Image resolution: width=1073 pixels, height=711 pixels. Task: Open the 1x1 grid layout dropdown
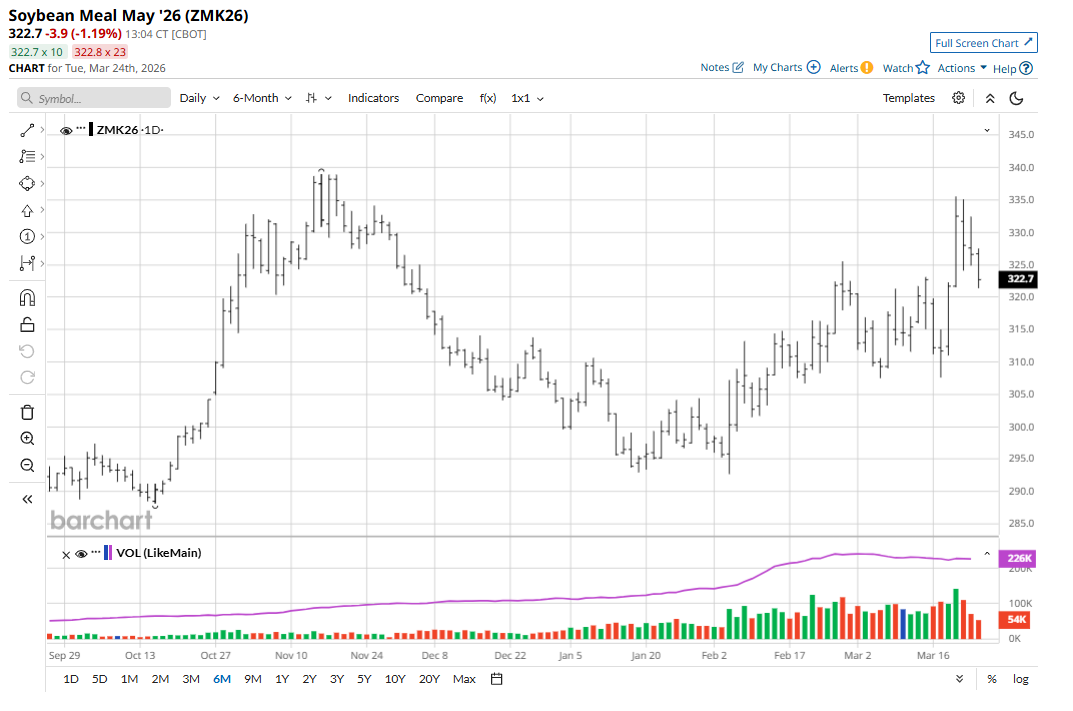coord(528,99)
